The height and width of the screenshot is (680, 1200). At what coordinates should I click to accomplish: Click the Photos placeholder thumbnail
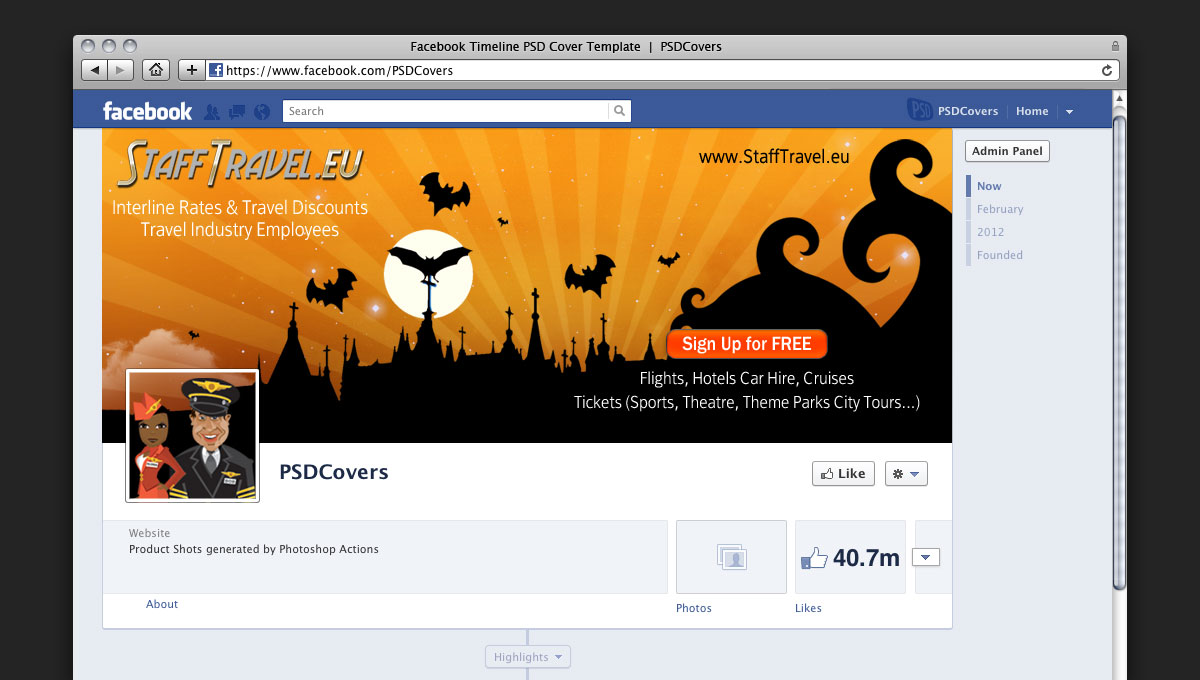tap(732, 557)
